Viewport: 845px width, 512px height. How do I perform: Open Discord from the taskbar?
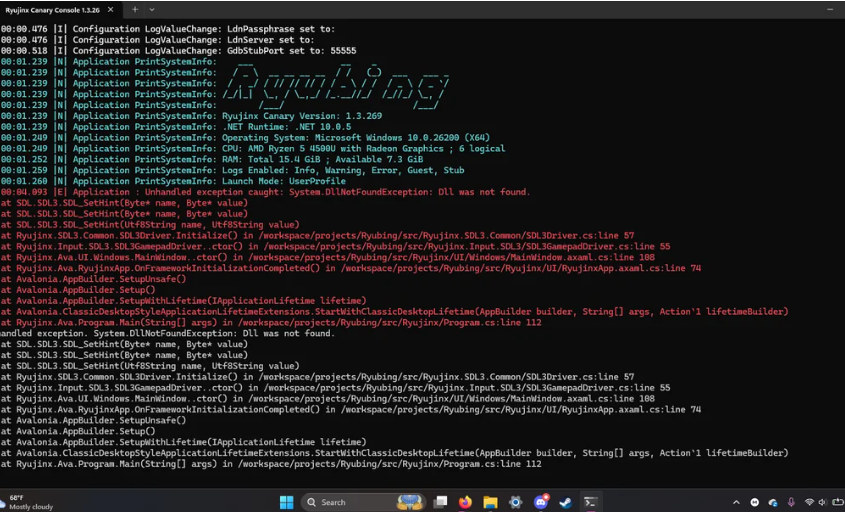pyautogui.click(x=541, y=502)
